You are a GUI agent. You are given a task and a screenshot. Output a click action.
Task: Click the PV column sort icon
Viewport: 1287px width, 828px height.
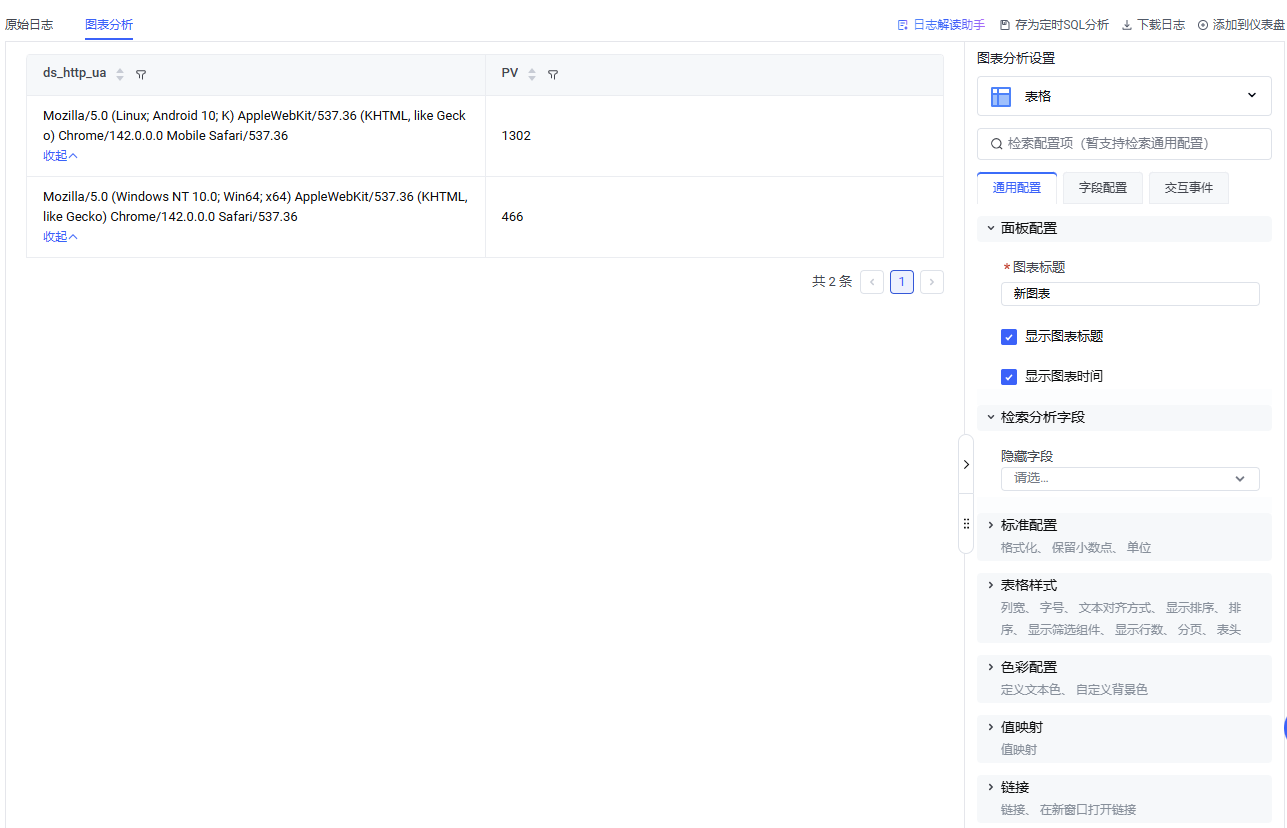(x=532, y=74)
